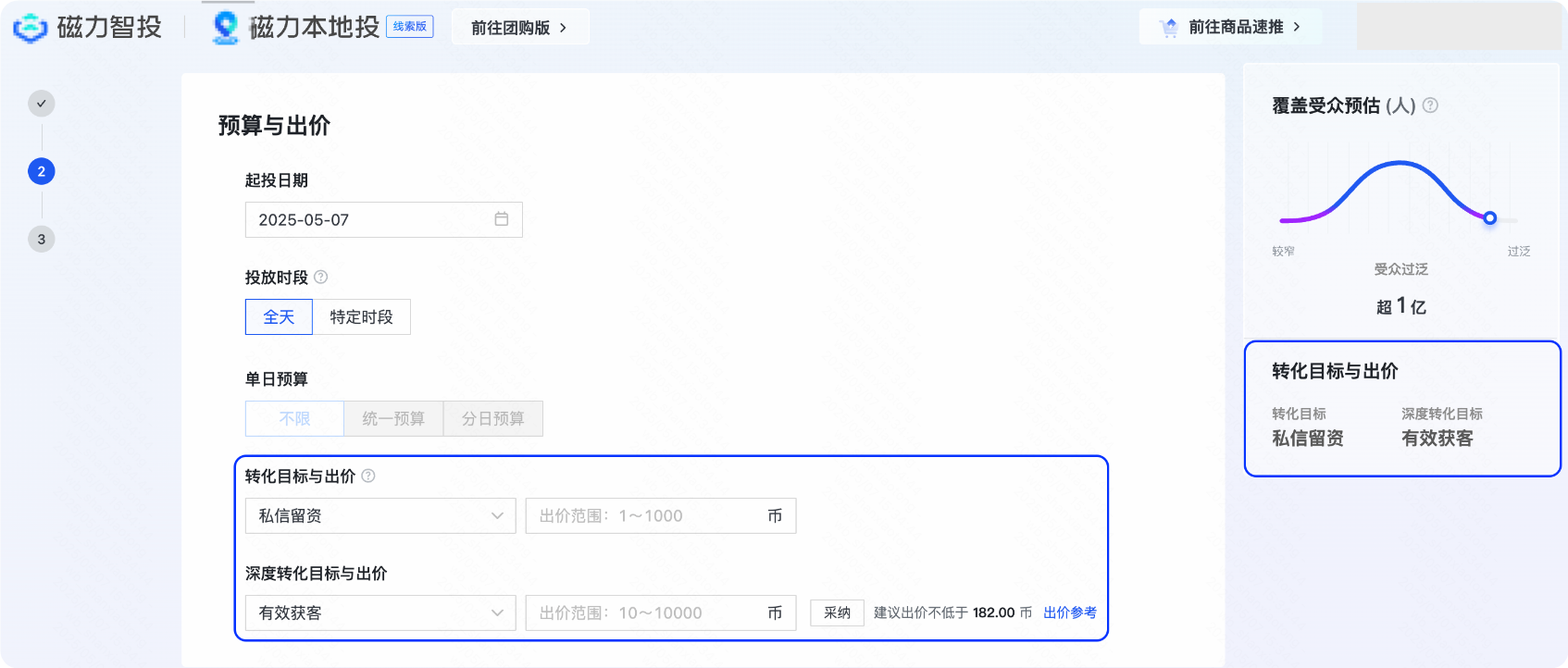The height and width of the screenshot is (668, 1568).
Task: Select 特定时段 delivery period option
Action: [362, 316]
